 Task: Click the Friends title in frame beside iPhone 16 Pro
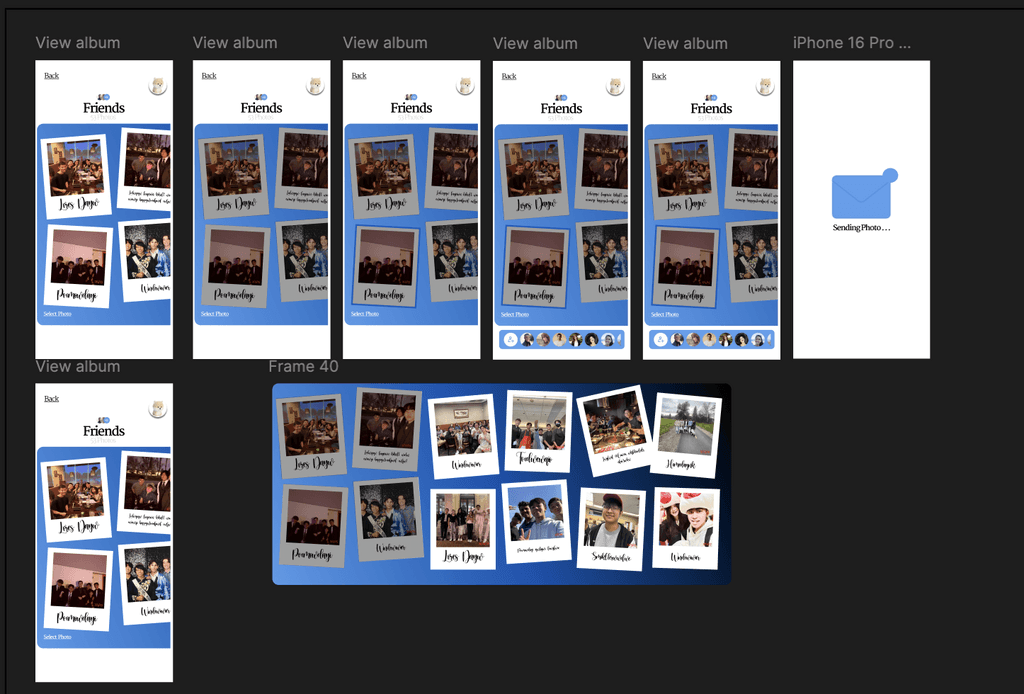click(x=711, y=108)
